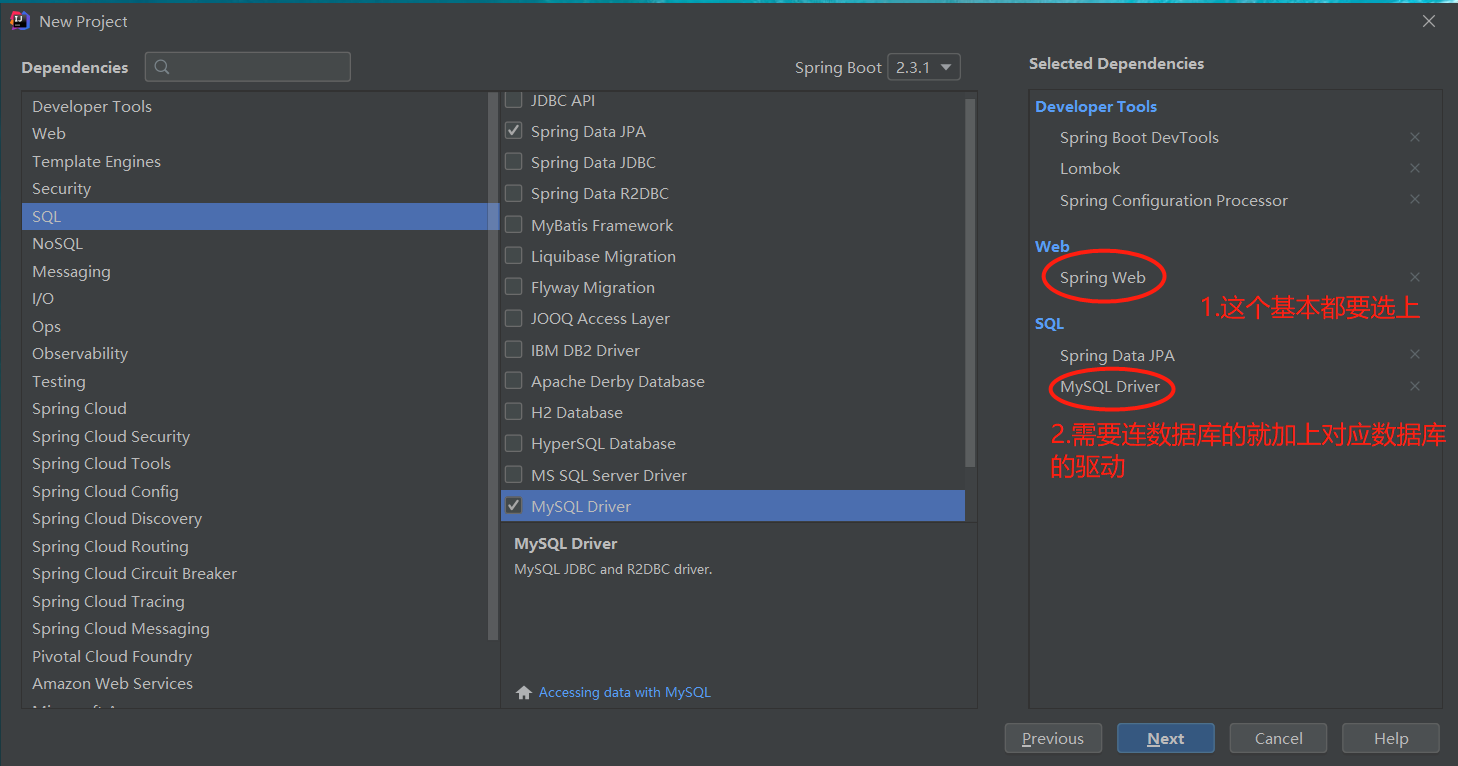Viewport: 1458px width, 766px height.
Task: Remove Spring Web from selected dependencies
Action: pos(1414,277)
